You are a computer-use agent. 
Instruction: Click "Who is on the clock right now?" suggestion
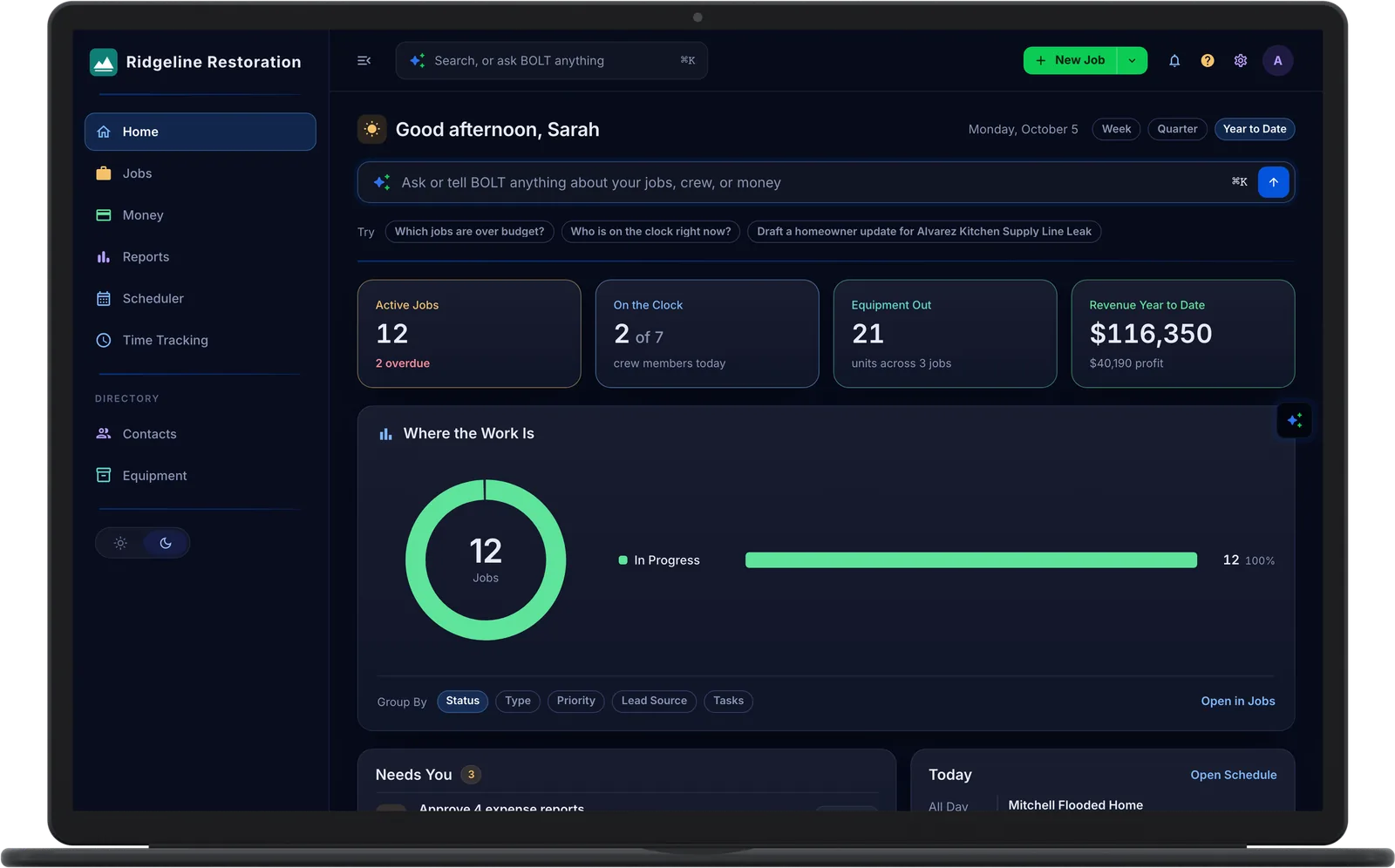click(x=651, y=232)
